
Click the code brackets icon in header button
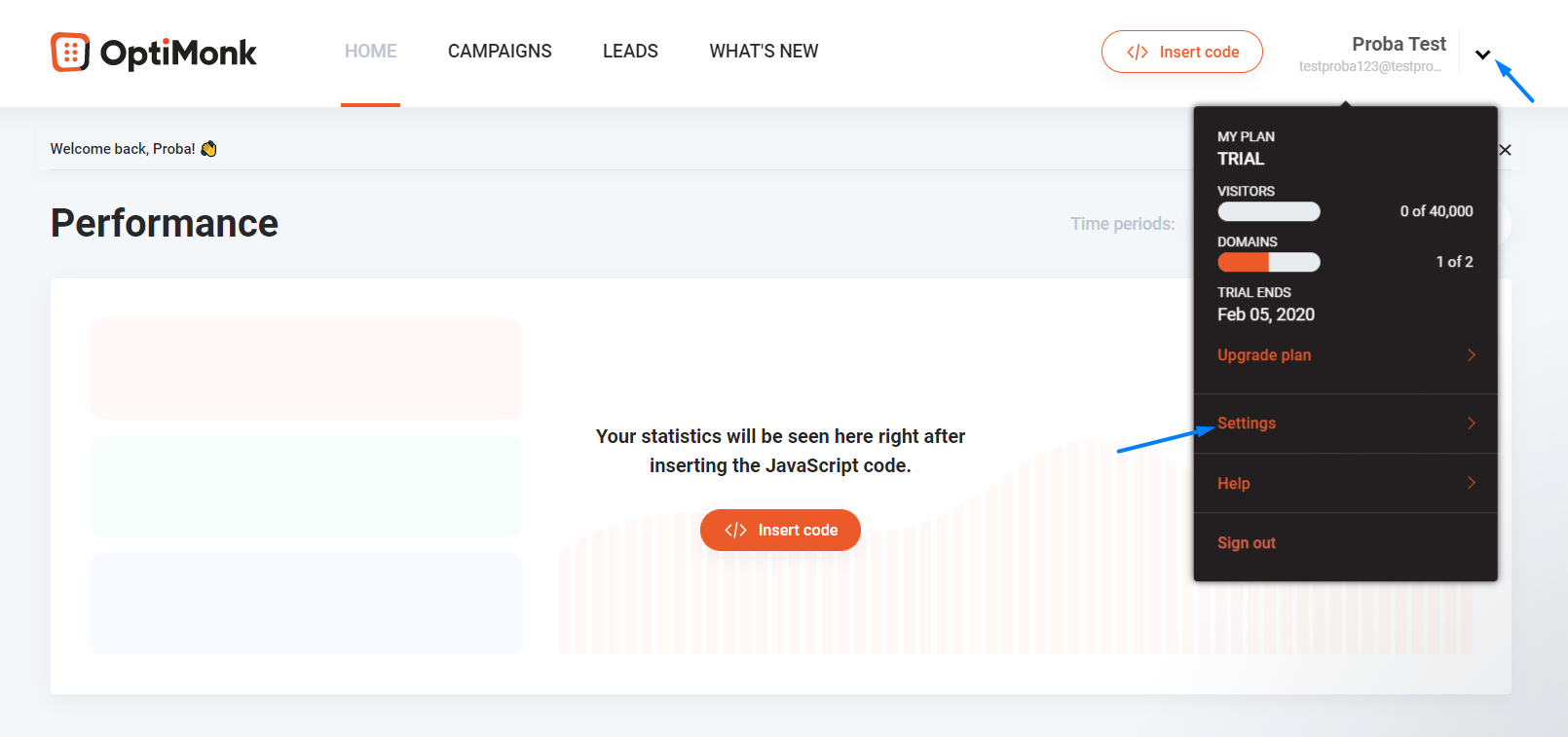1138,53
